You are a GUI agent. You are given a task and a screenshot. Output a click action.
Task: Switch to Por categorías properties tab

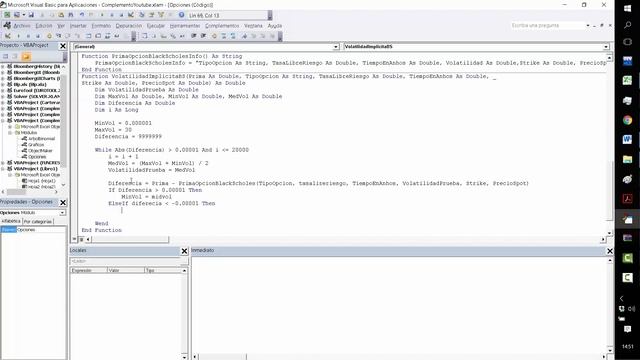click(38, 222)
